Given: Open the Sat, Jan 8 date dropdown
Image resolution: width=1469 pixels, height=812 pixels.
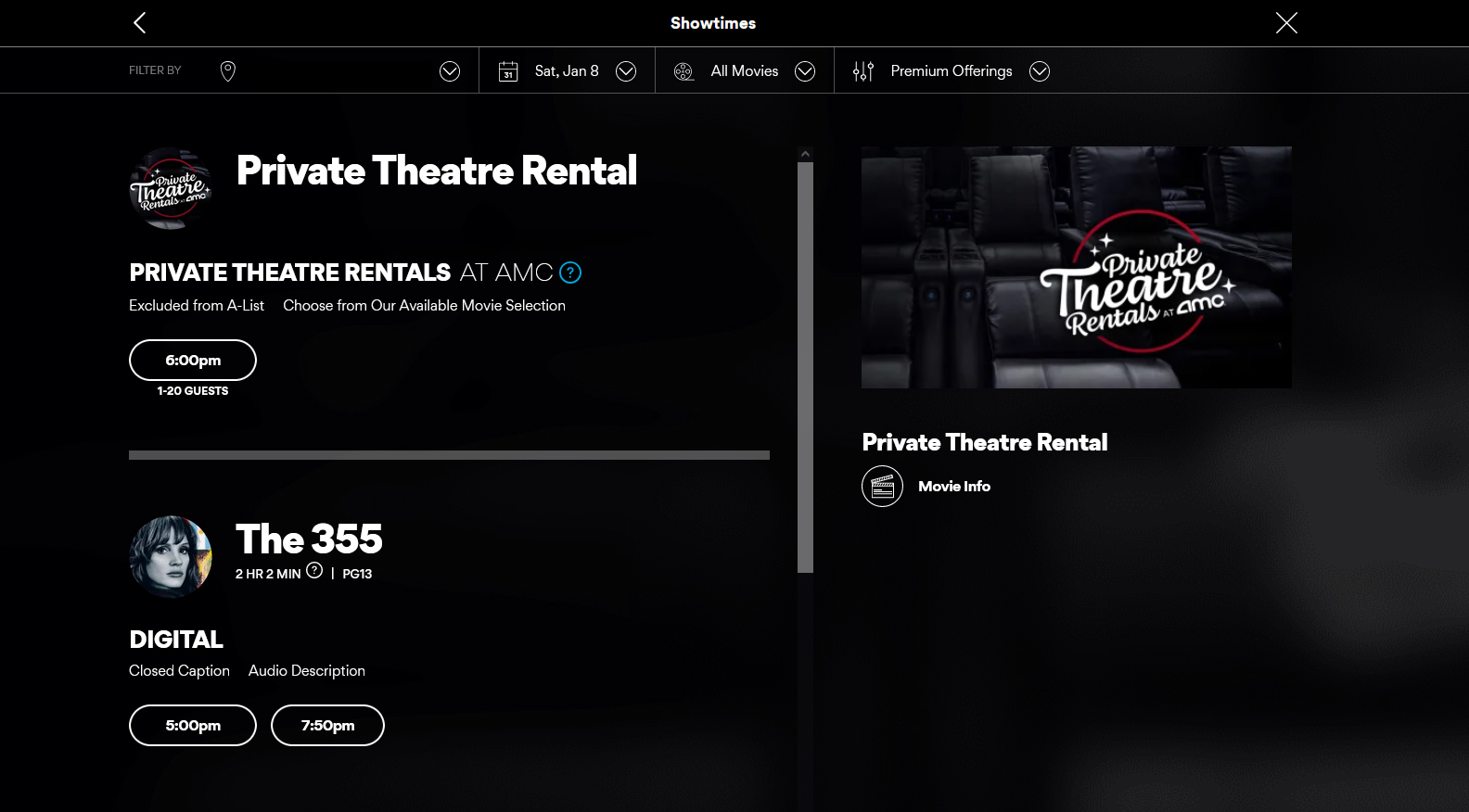Looking at the screenshot, I should 626,71.
